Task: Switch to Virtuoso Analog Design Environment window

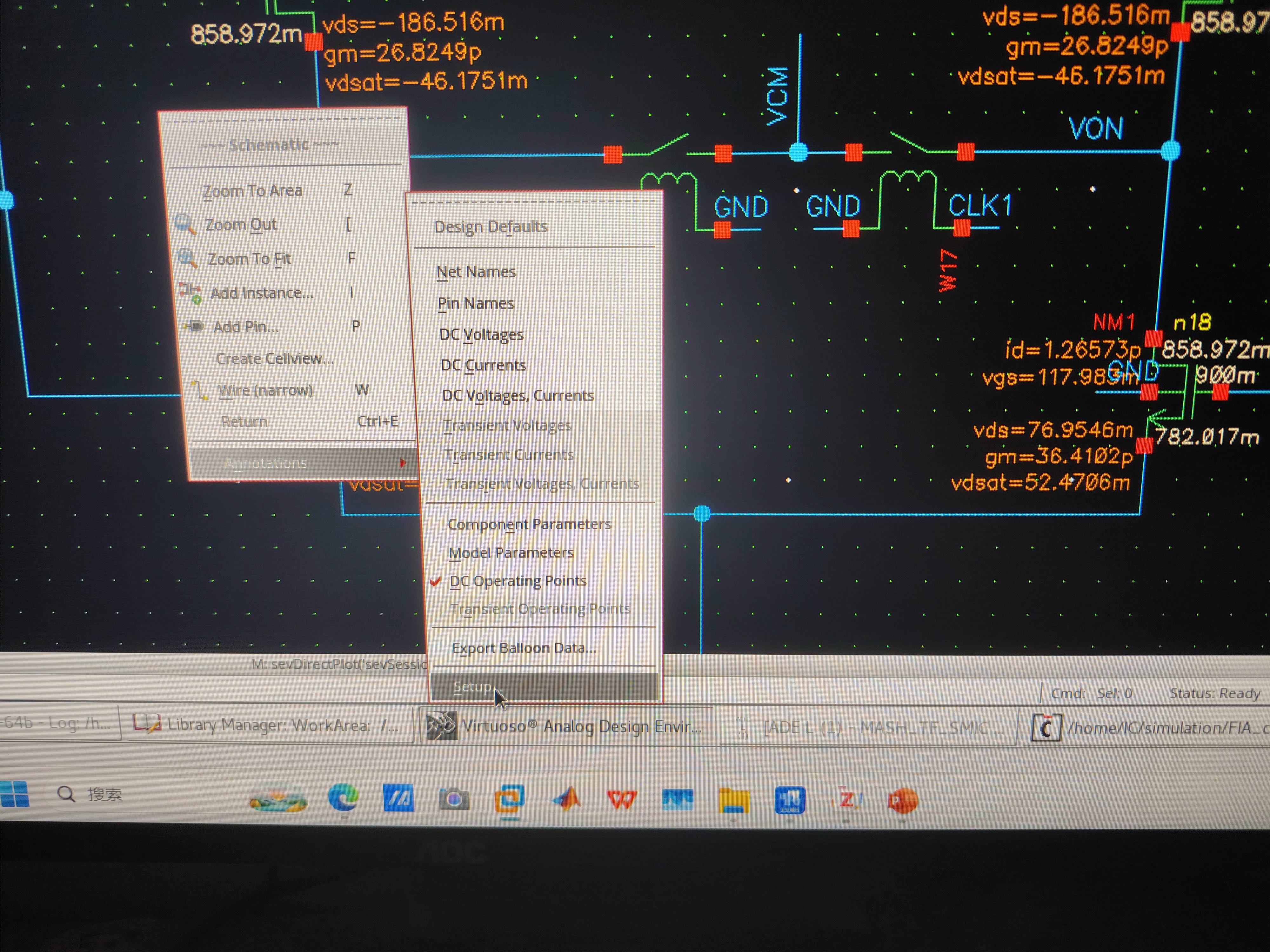Action: (x=565, y=726)
